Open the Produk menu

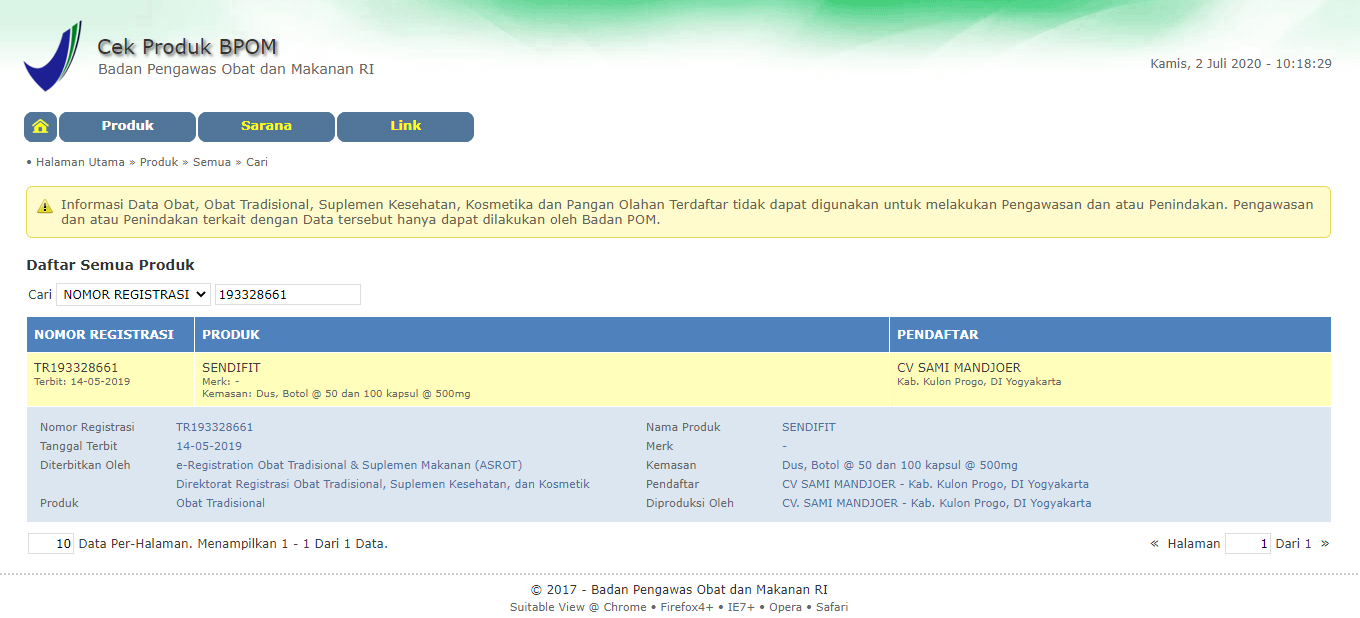(128, 127)
